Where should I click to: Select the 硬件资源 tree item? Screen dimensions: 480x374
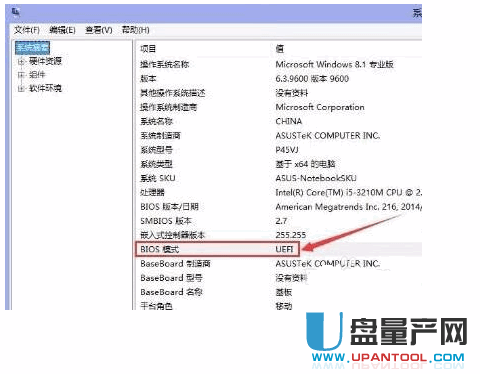coord(45,61)
